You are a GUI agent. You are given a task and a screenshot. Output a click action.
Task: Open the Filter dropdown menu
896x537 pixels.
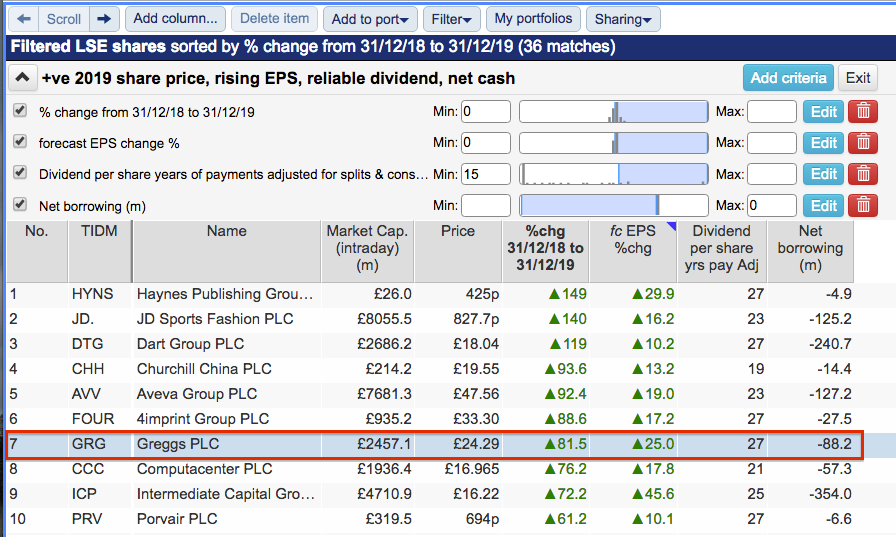coord(451,19)
